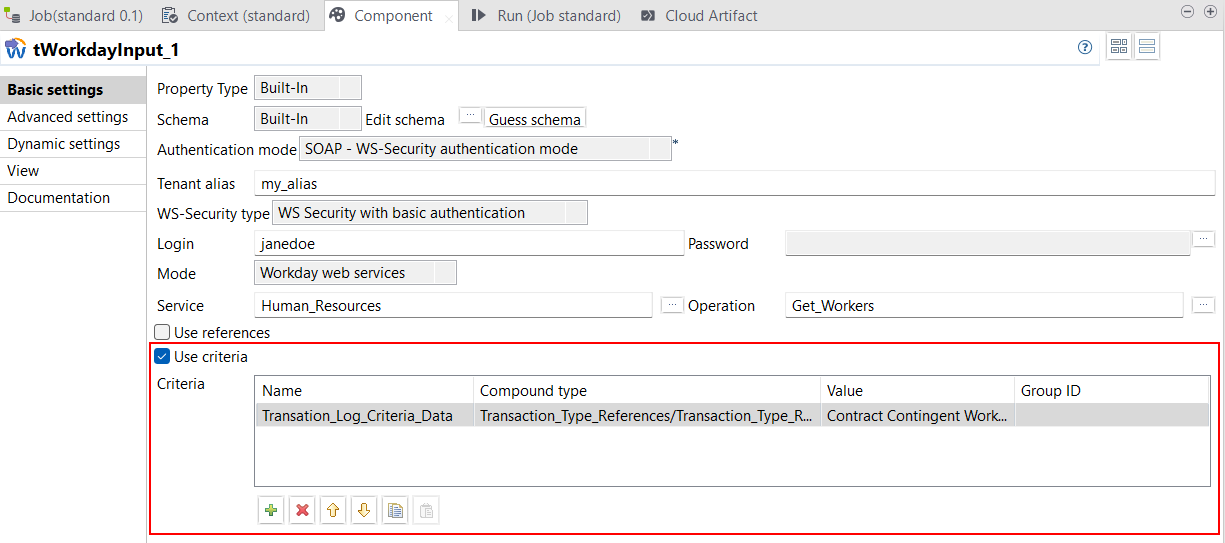Uncheck the Use criteria checkbox
The image size is (1225, 543).
(162, 356)
